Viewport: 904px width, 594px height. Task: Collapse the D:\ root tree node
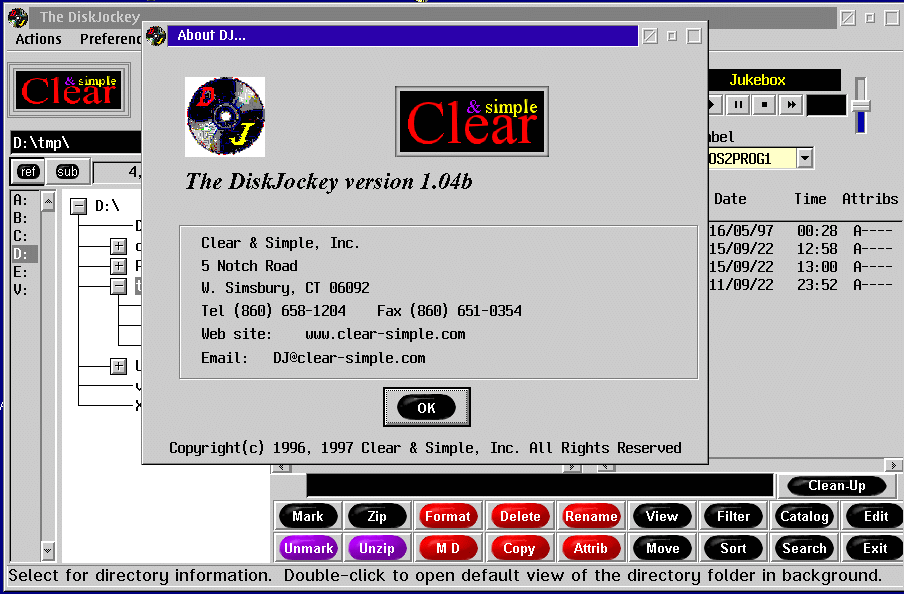pyautogui.click(x=78, y=206)
